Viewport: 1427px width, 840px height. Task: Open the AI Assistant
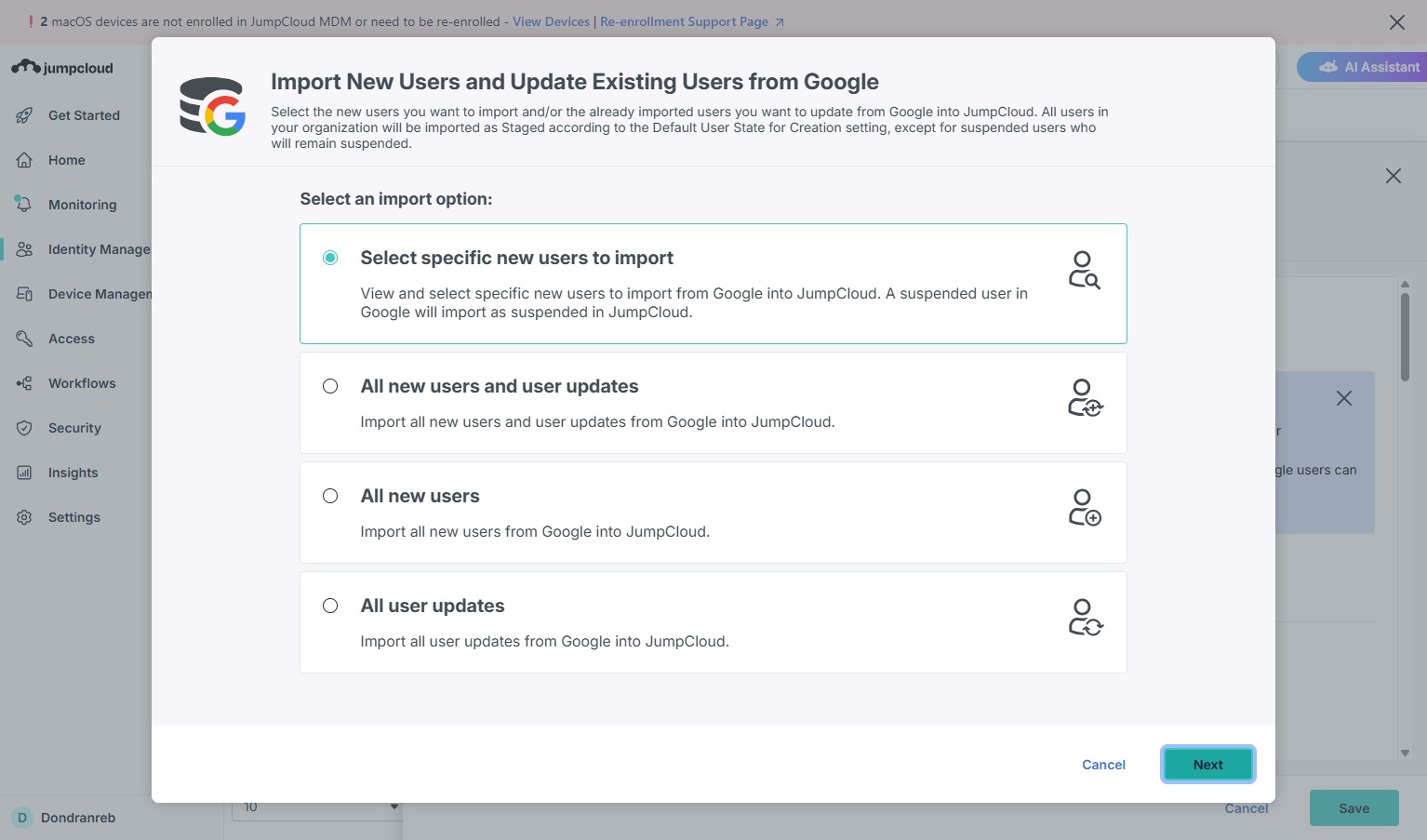point(1362,67)
